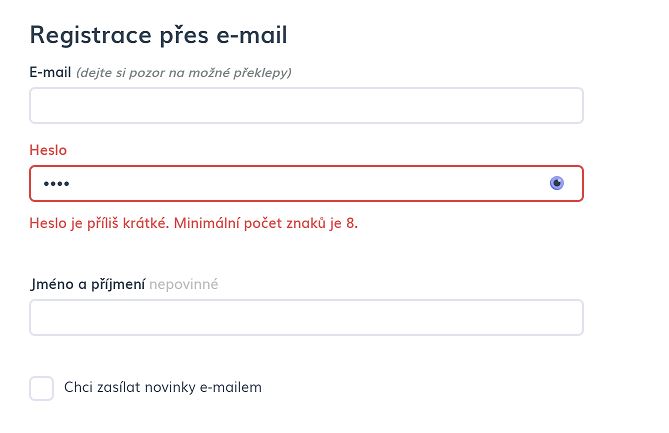Click the word 'příjmení' in the name label
The width and height of the screenshot is (669, 433).
pos(118,285)
